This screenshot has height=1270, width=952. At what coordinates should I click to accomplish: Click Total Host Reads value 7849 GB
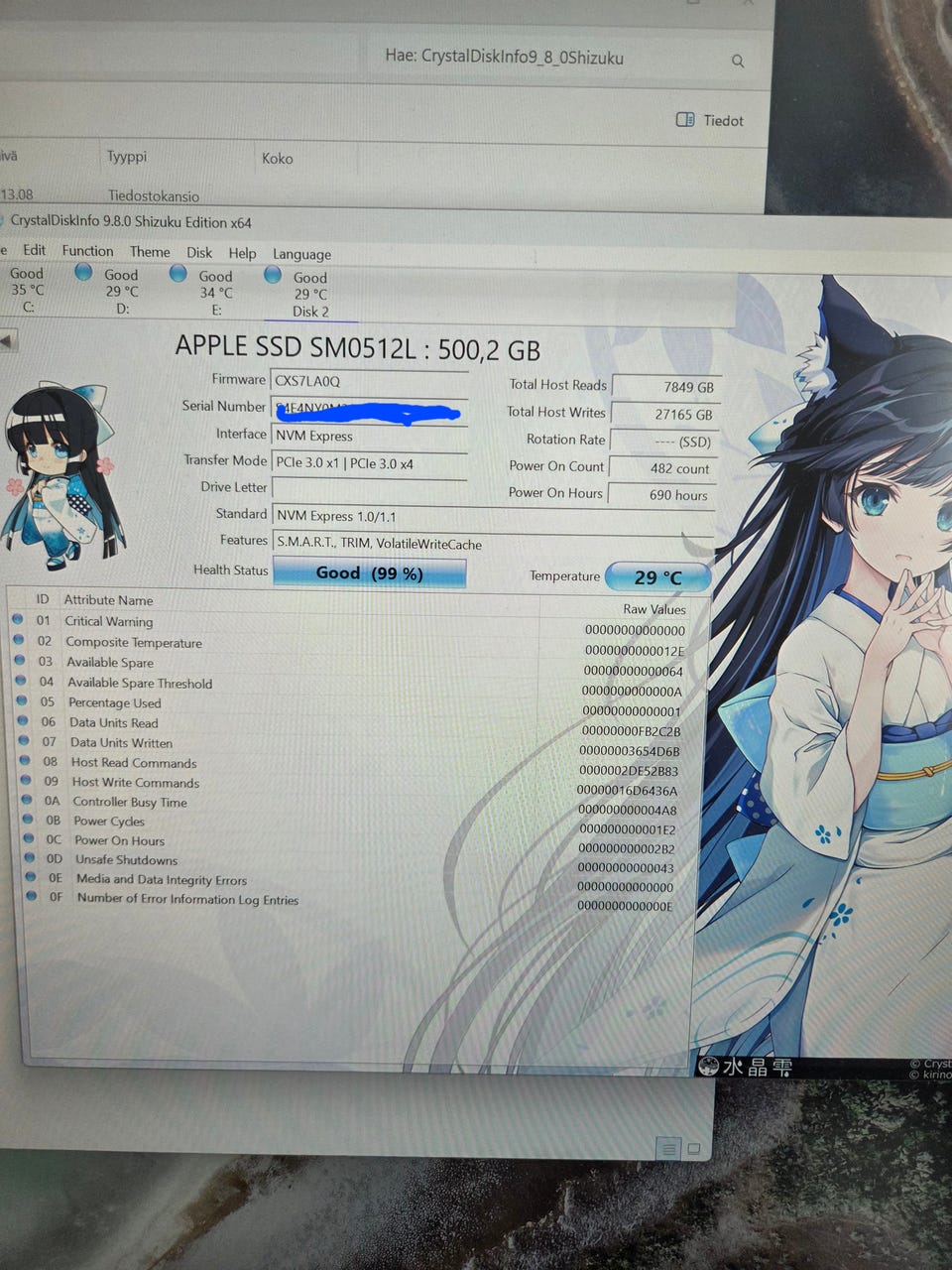point(664,387)
